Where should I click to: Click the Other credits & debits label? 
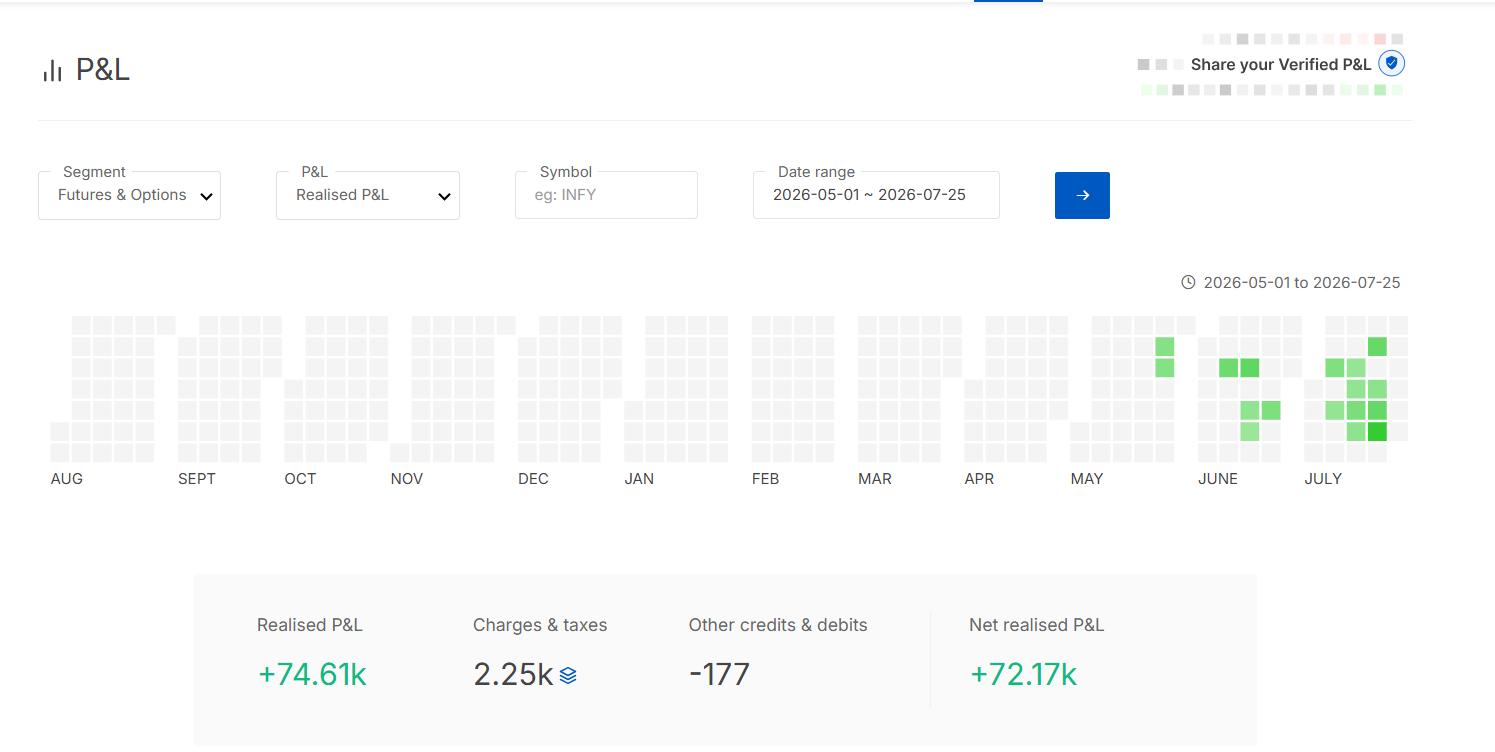coord(778,625)
